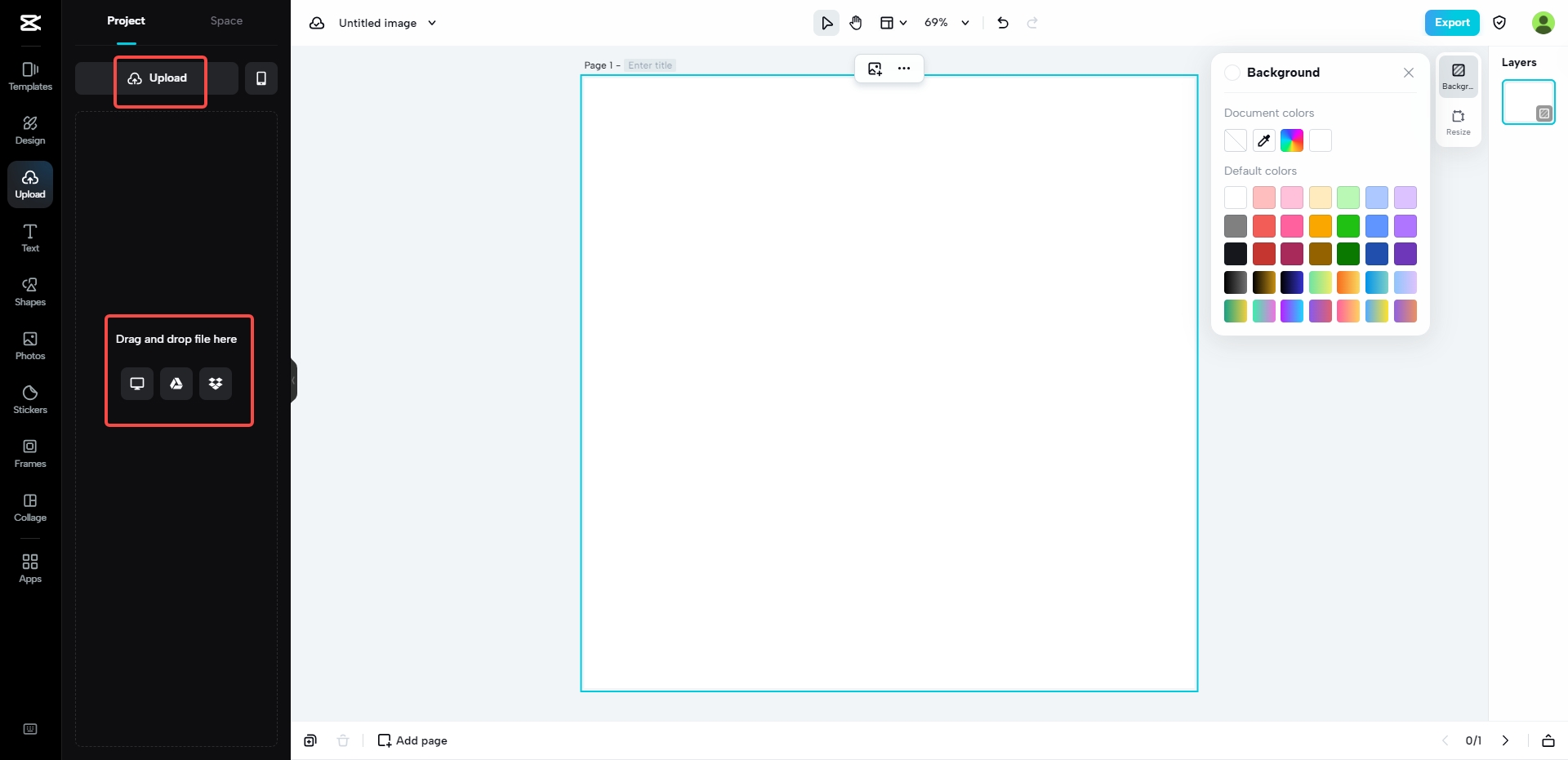The image size is (1568, 760).
Task: Open the Background tool in right rail
Action: [x=1459, y=77]
